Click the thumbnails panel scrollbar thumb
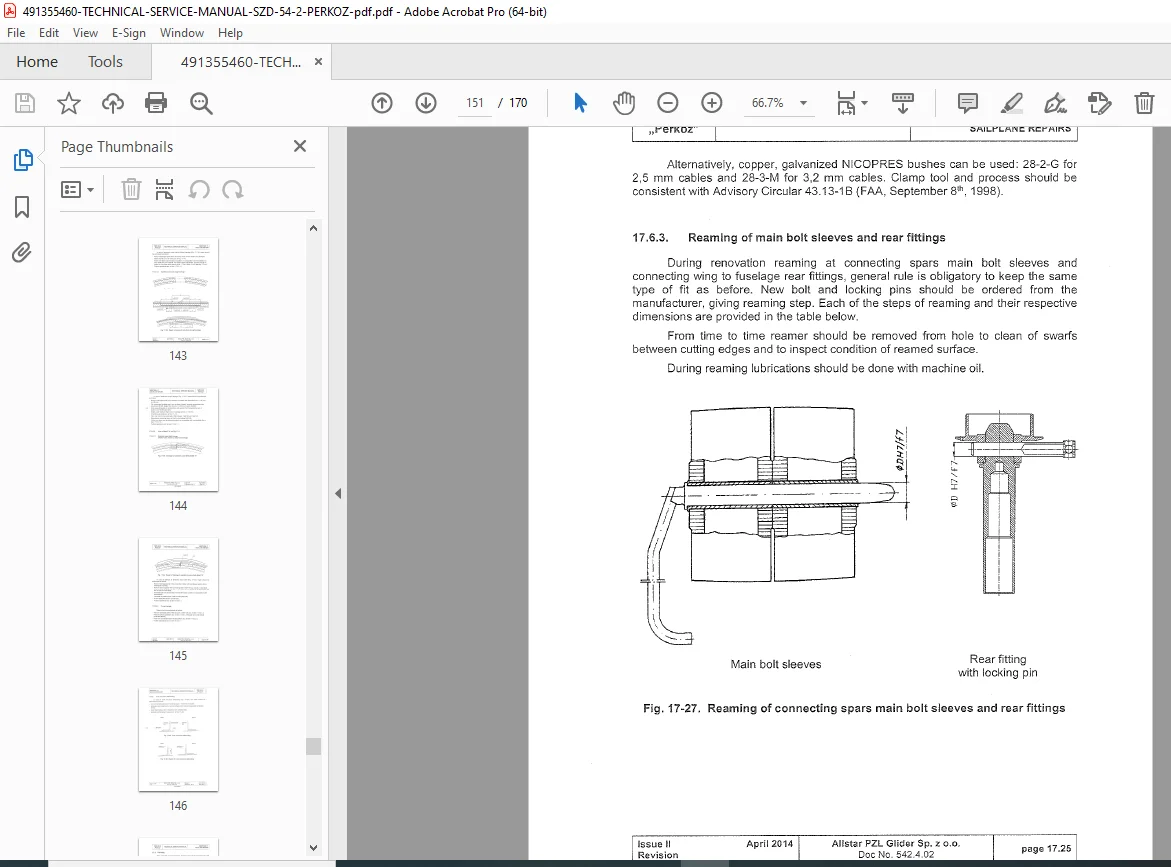1171x867 pixels. pos(314,746)
